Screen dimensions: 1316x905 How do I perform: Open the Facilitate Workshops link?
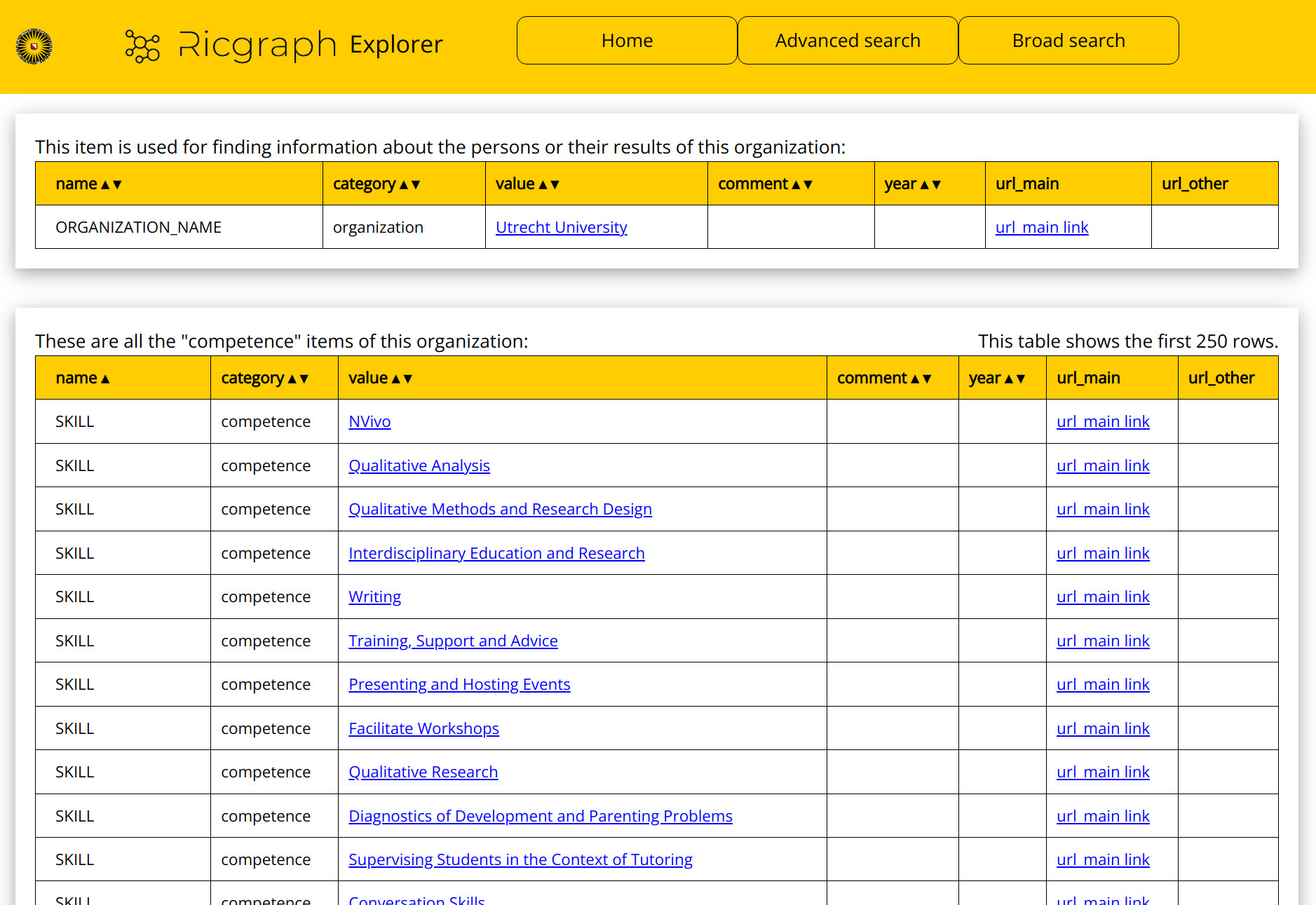coord(423,728)
